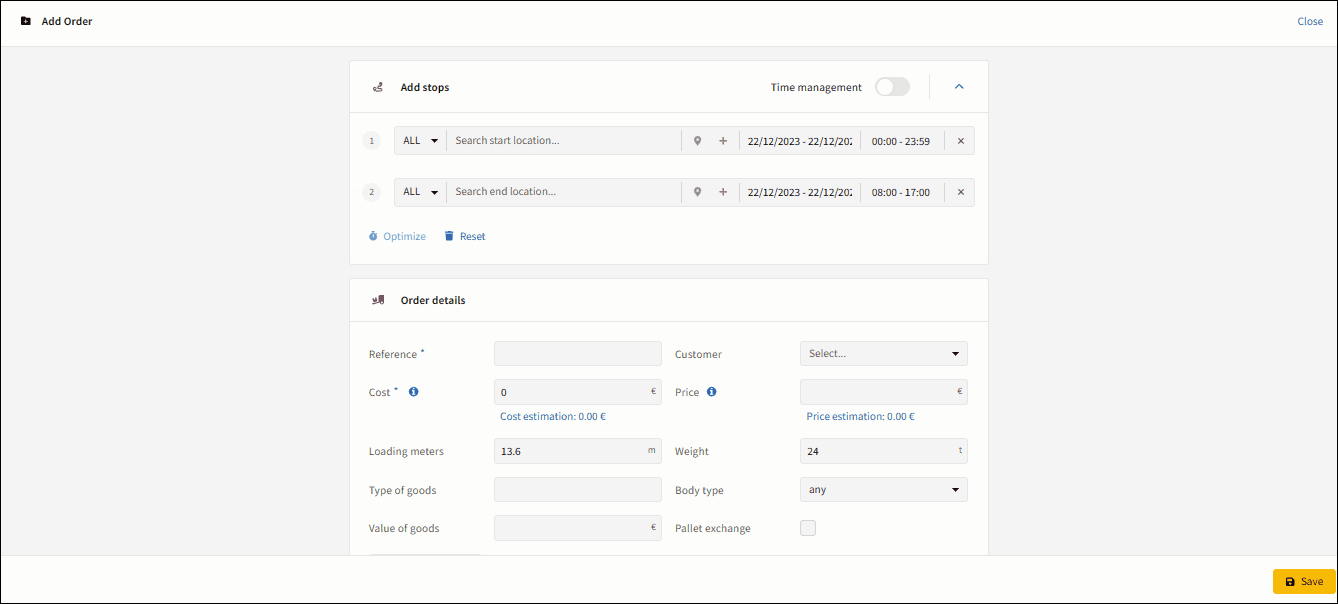Screen dimensions: 1338x604
Task: Open the Body type dropdown
Action: click(x=884, y=490)
